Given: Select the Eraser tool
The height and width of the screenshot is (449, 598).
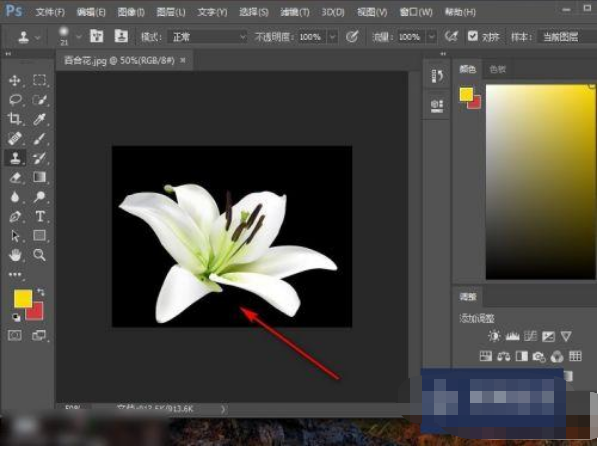Looking at the screenshot, I should [x=15, y=177].
